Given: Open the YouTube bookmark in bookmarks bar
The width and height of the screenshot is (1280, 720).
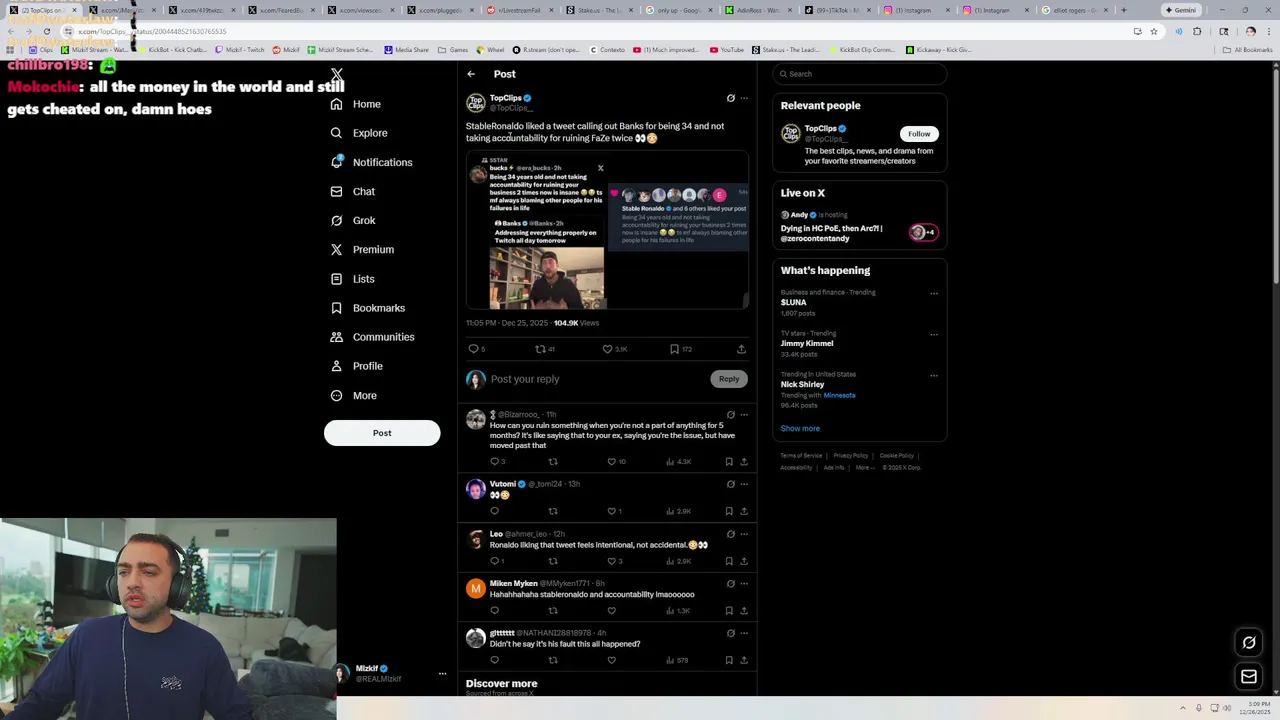Looking at the screenshot, I should coord(727,49).
